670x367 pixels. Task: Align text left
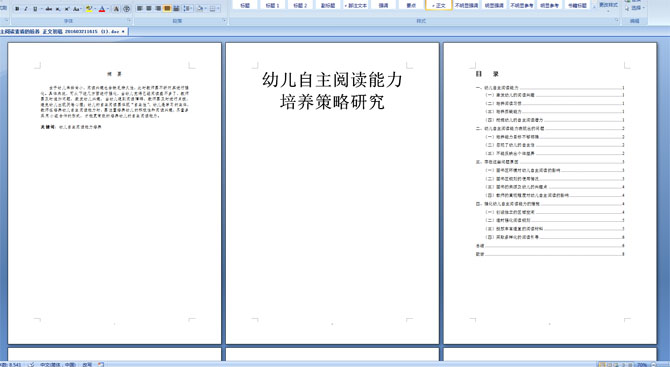pyautogui.click(x=140, y=9)
